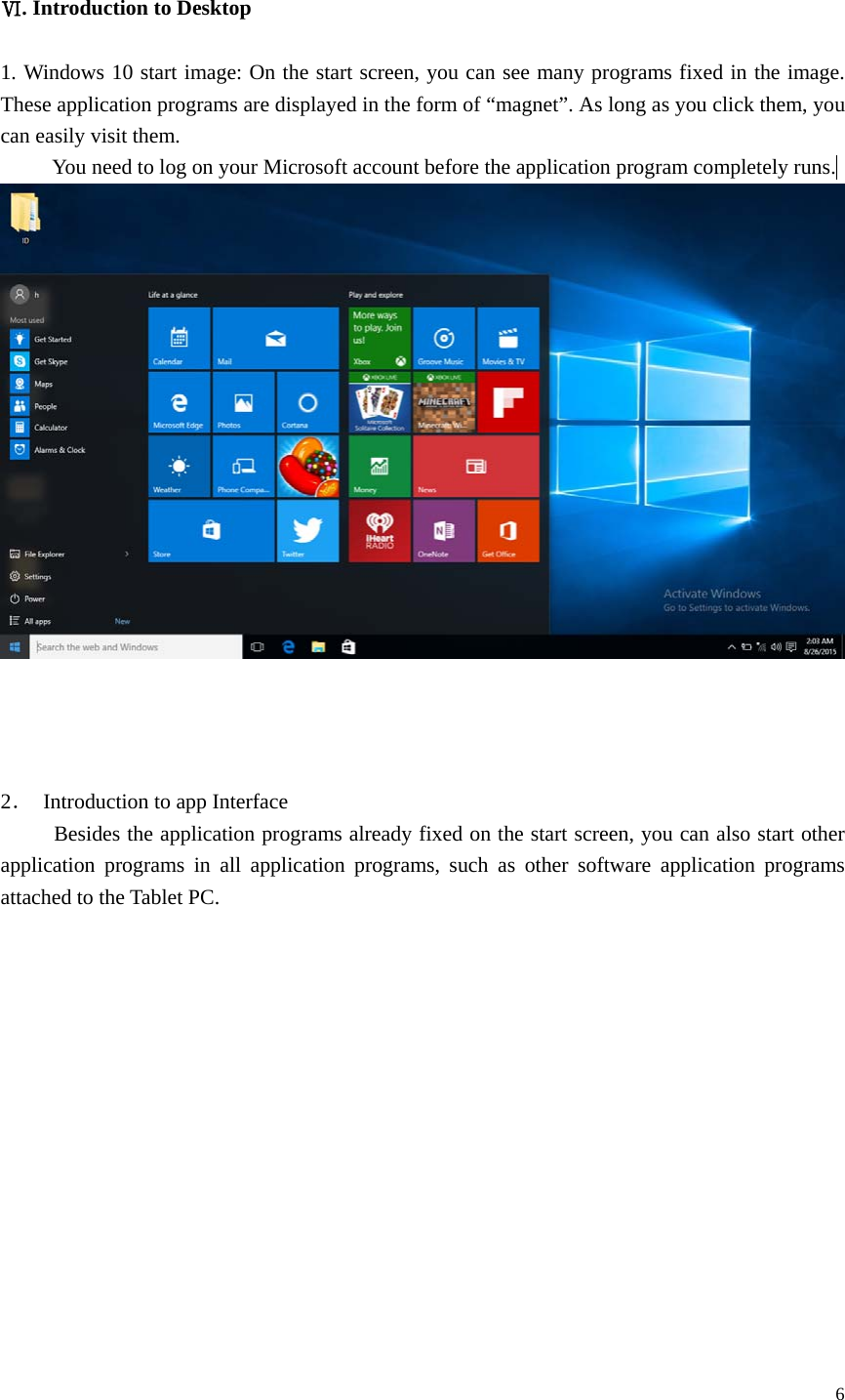
Task: Show hidden icons via tray chevron
Action: (731, 646)
